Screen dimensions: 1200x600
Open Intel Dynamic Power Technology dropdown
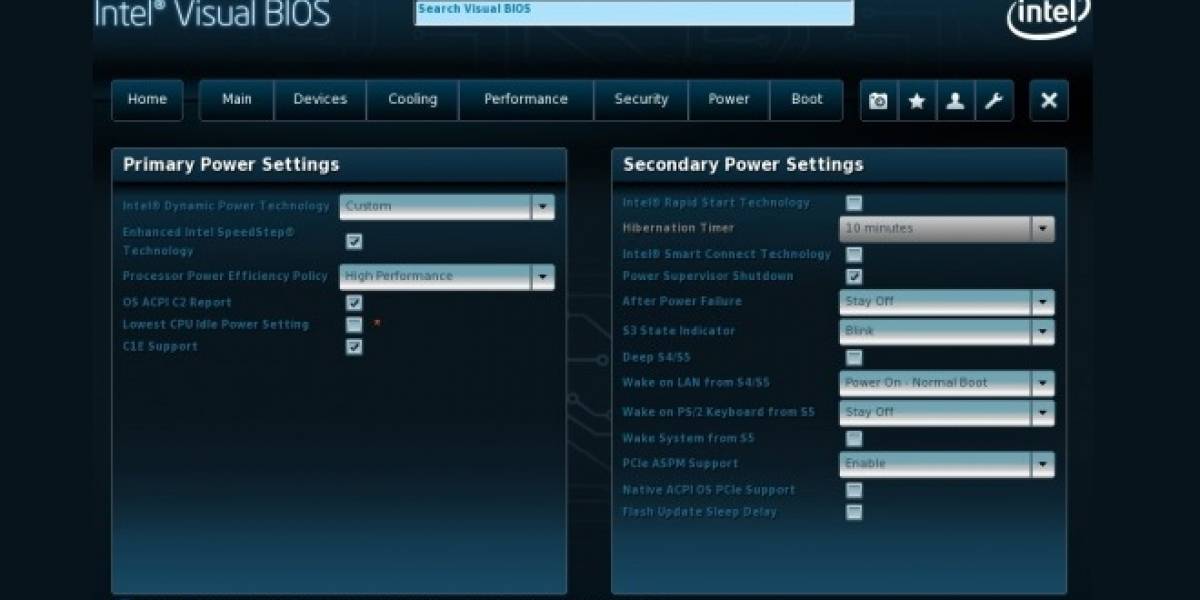pos(447,207)
